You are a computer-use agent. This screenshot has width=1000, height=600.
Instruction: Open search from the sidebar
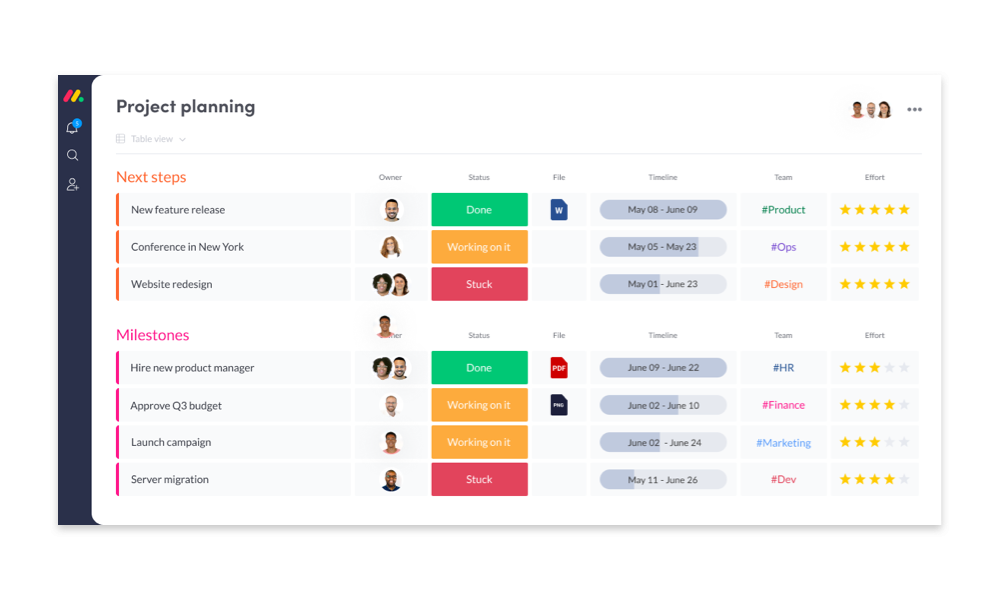73,155
